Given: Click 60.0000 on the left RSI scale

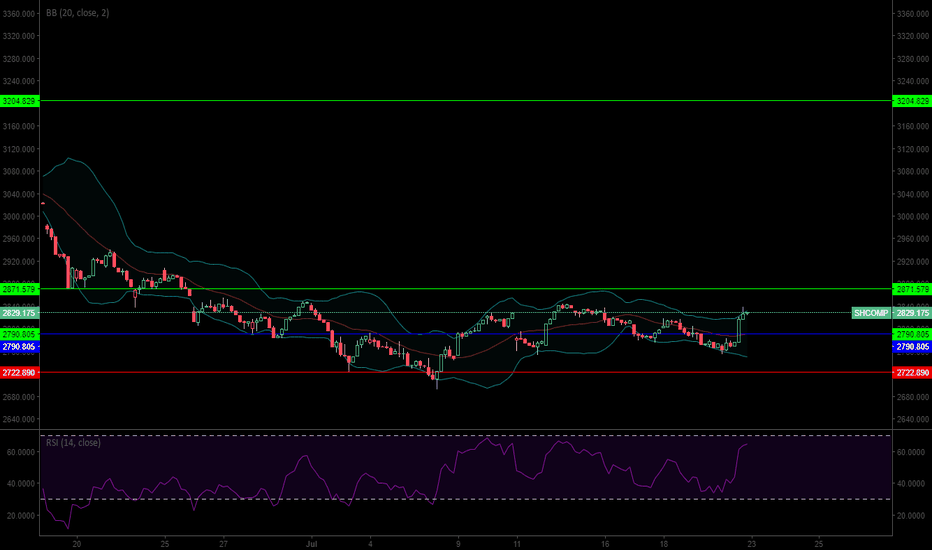Looking at the screenshot, I should (21, 452).
